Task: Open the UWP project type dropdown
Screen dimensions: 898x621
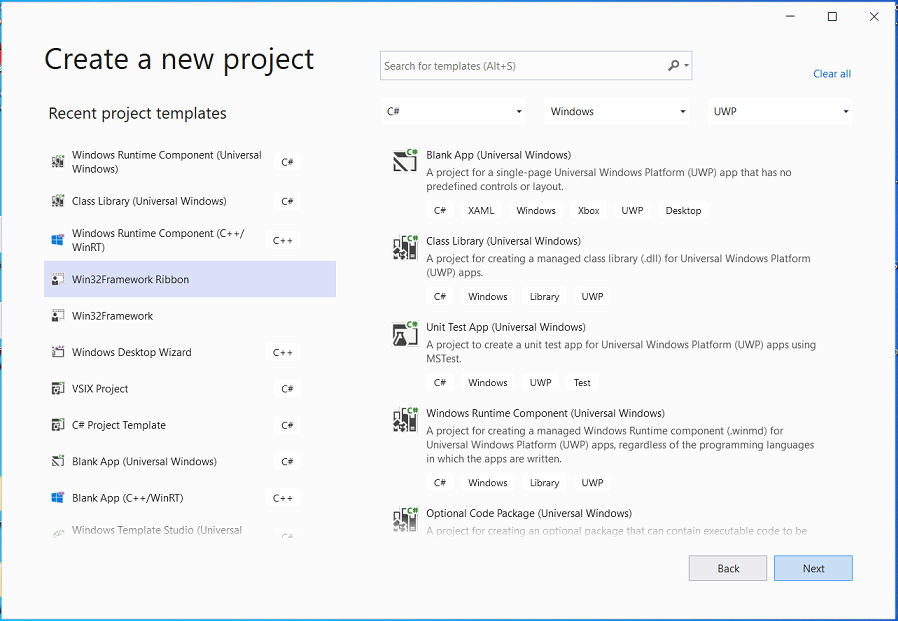Action: pos(780,111)
